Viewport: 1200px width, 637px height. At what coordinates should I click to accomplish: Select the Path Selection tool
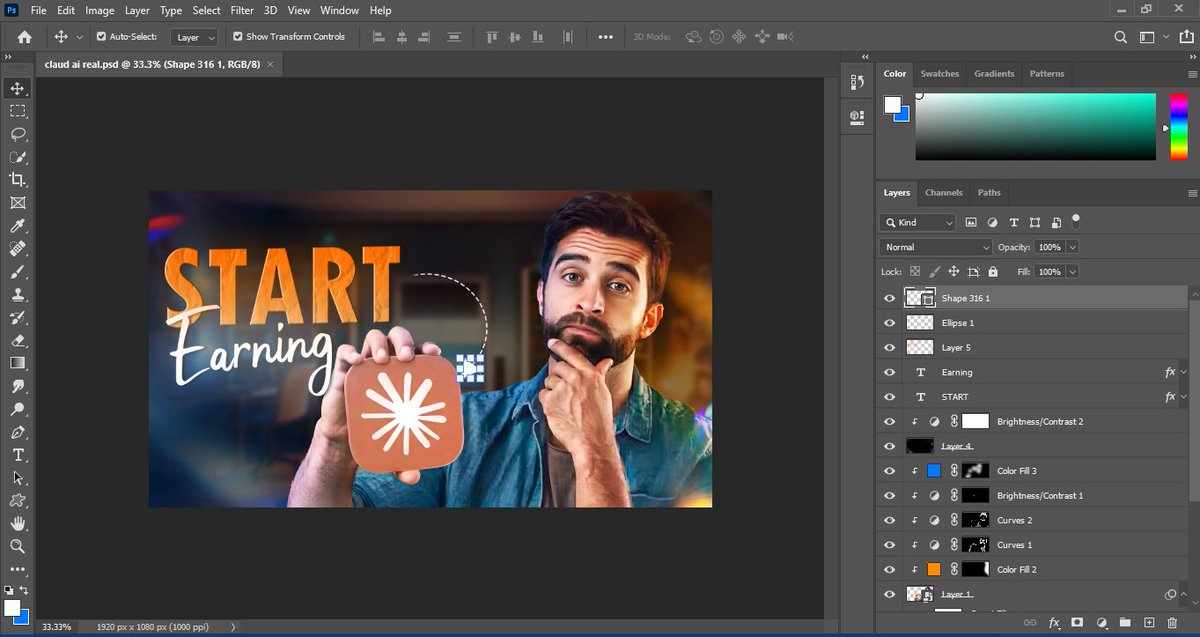pos(17,478)
